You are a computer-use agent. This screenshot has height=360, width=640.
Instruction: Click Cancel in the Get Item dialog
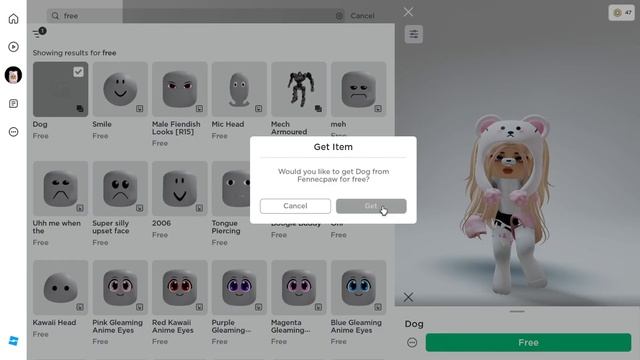(295, 206)
